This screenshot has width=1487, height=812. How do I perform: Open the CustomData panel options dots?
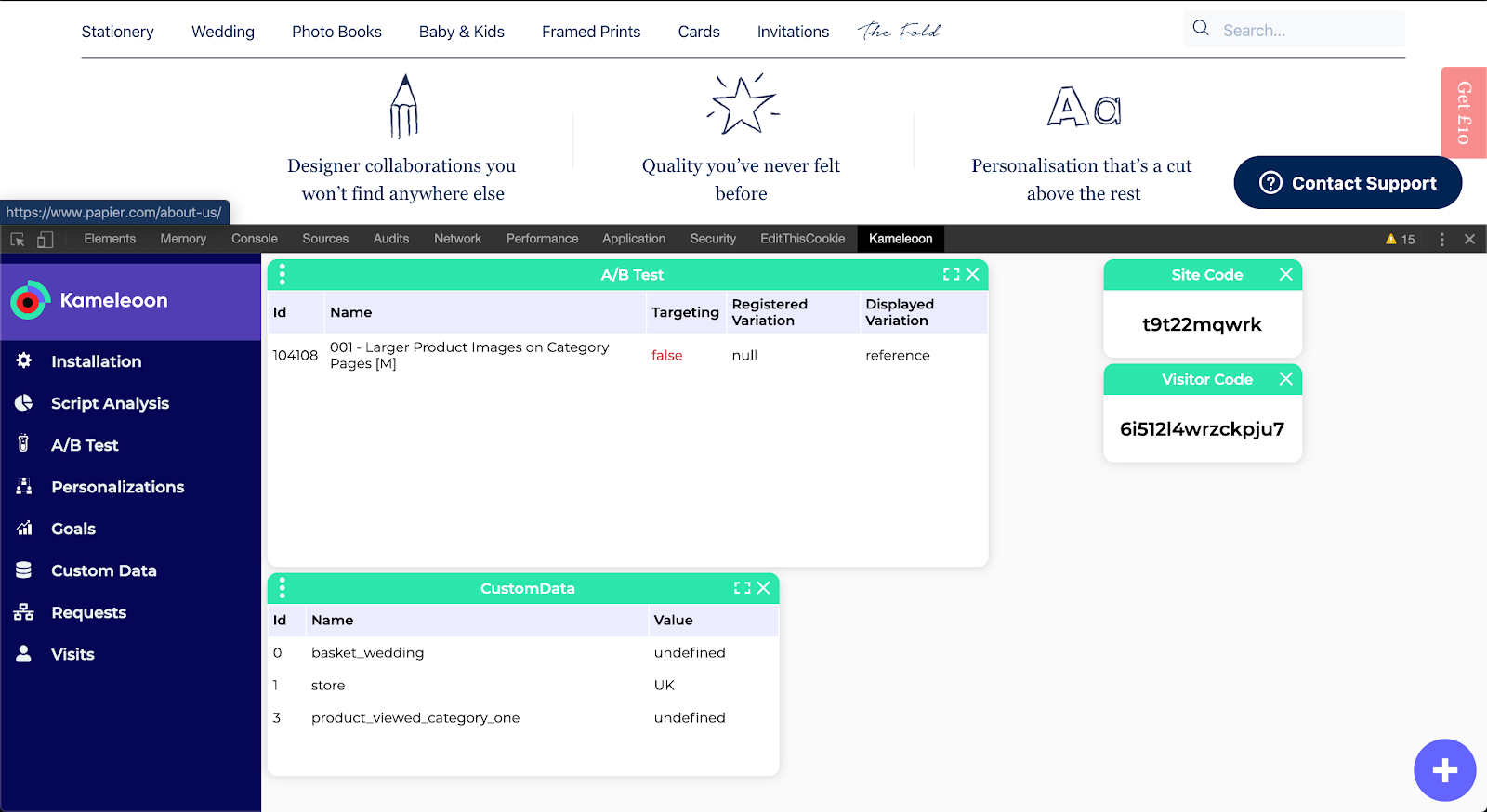[x=283, y=588]
